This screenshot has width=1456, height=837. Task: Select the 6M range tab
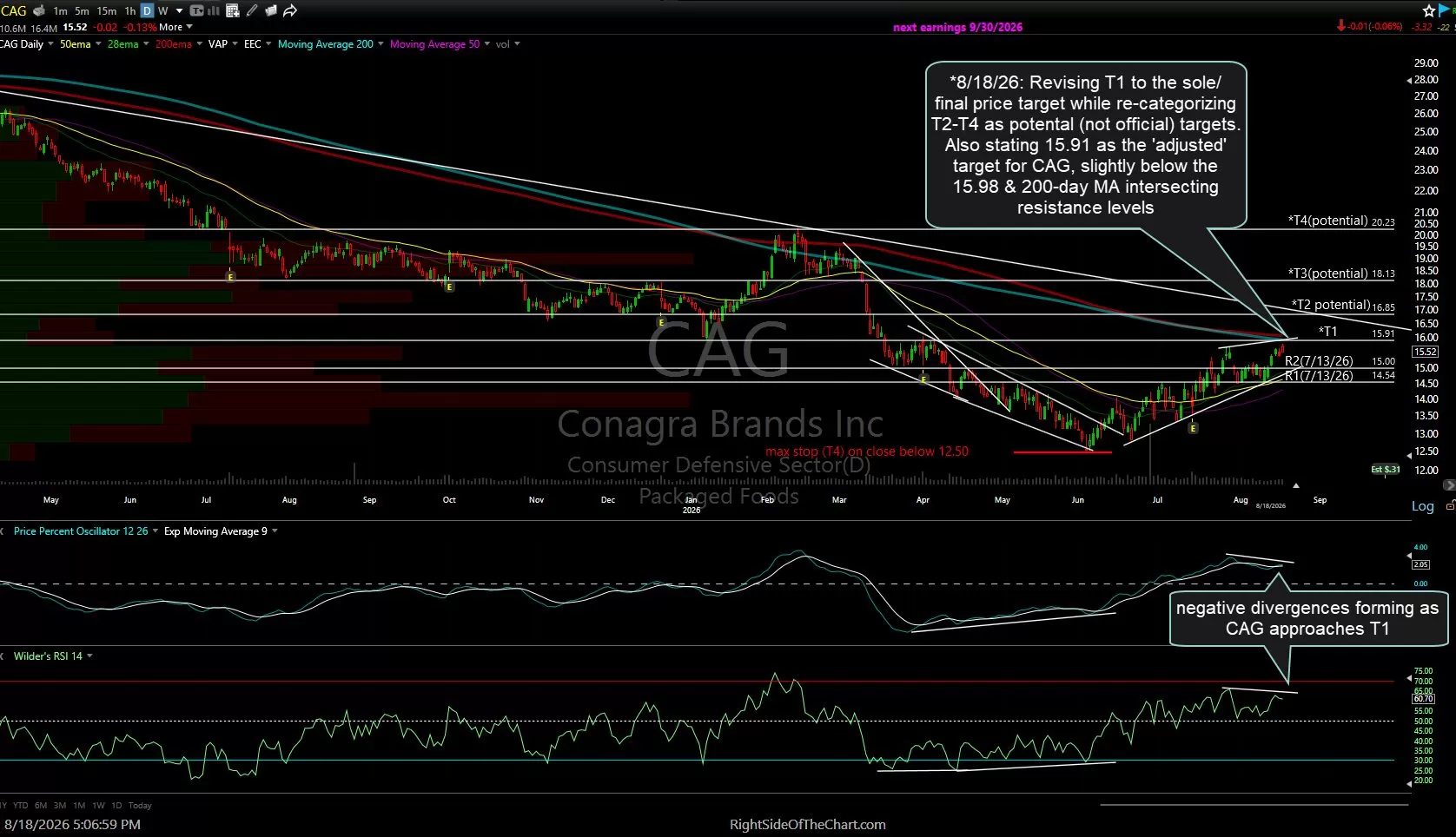coord(41,806)
